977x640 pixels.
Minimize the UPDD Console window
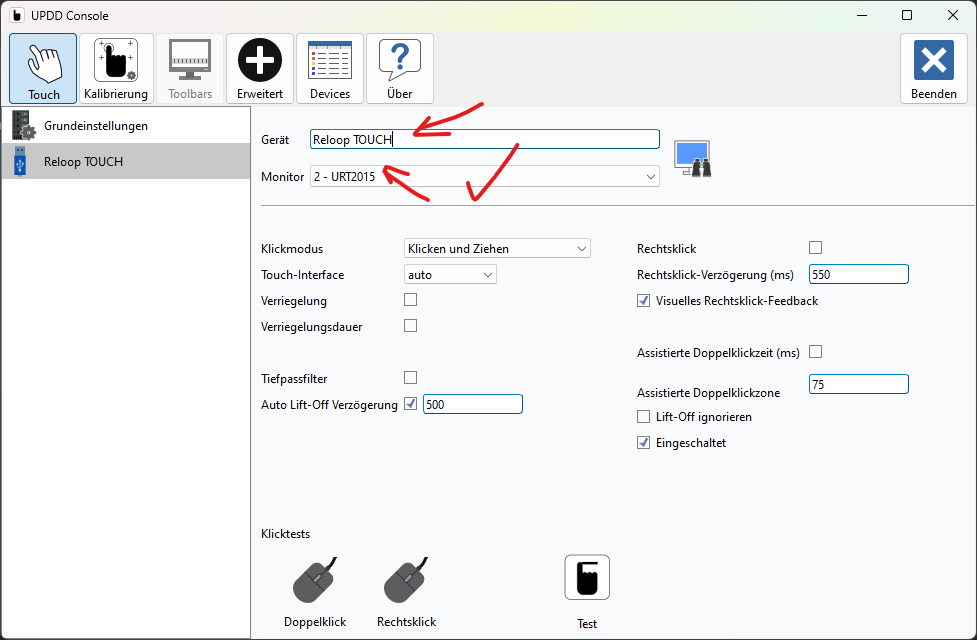click(862, 15)
